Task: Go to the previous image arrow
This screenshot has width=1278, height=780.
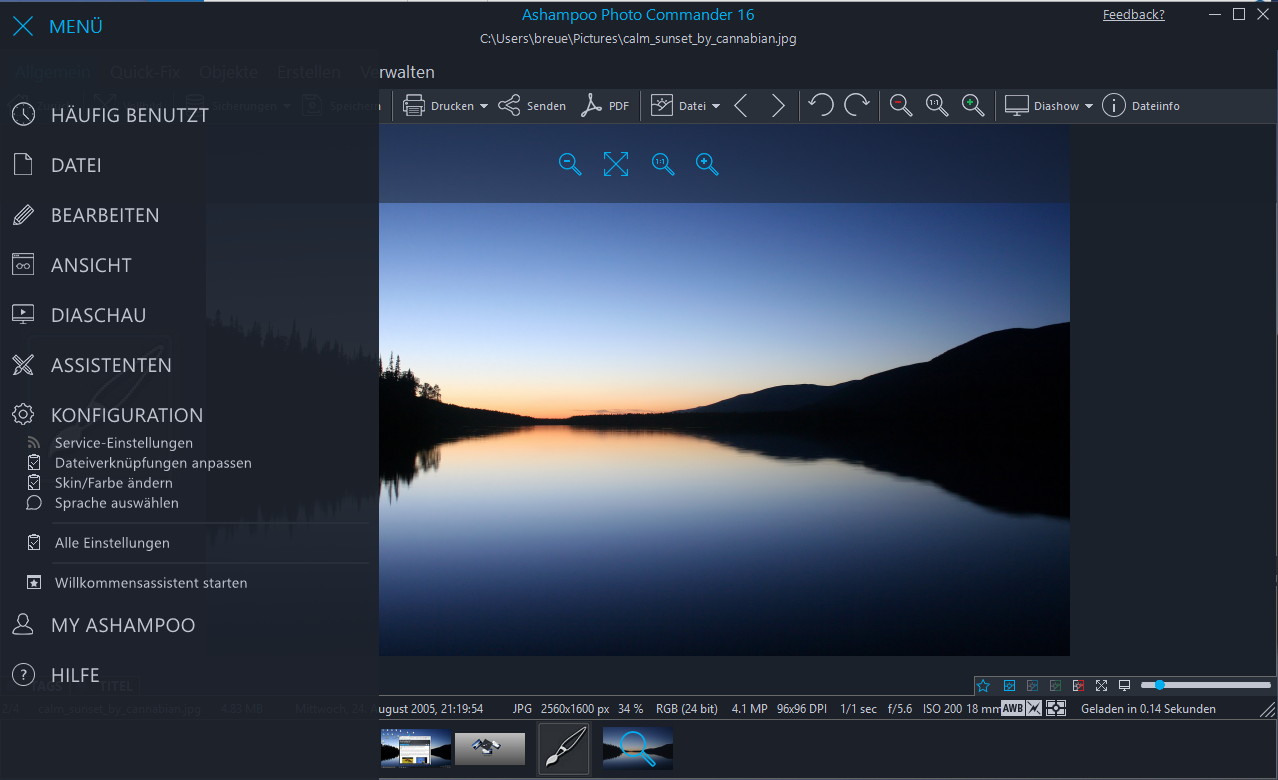Action: [x=741, y=105]
